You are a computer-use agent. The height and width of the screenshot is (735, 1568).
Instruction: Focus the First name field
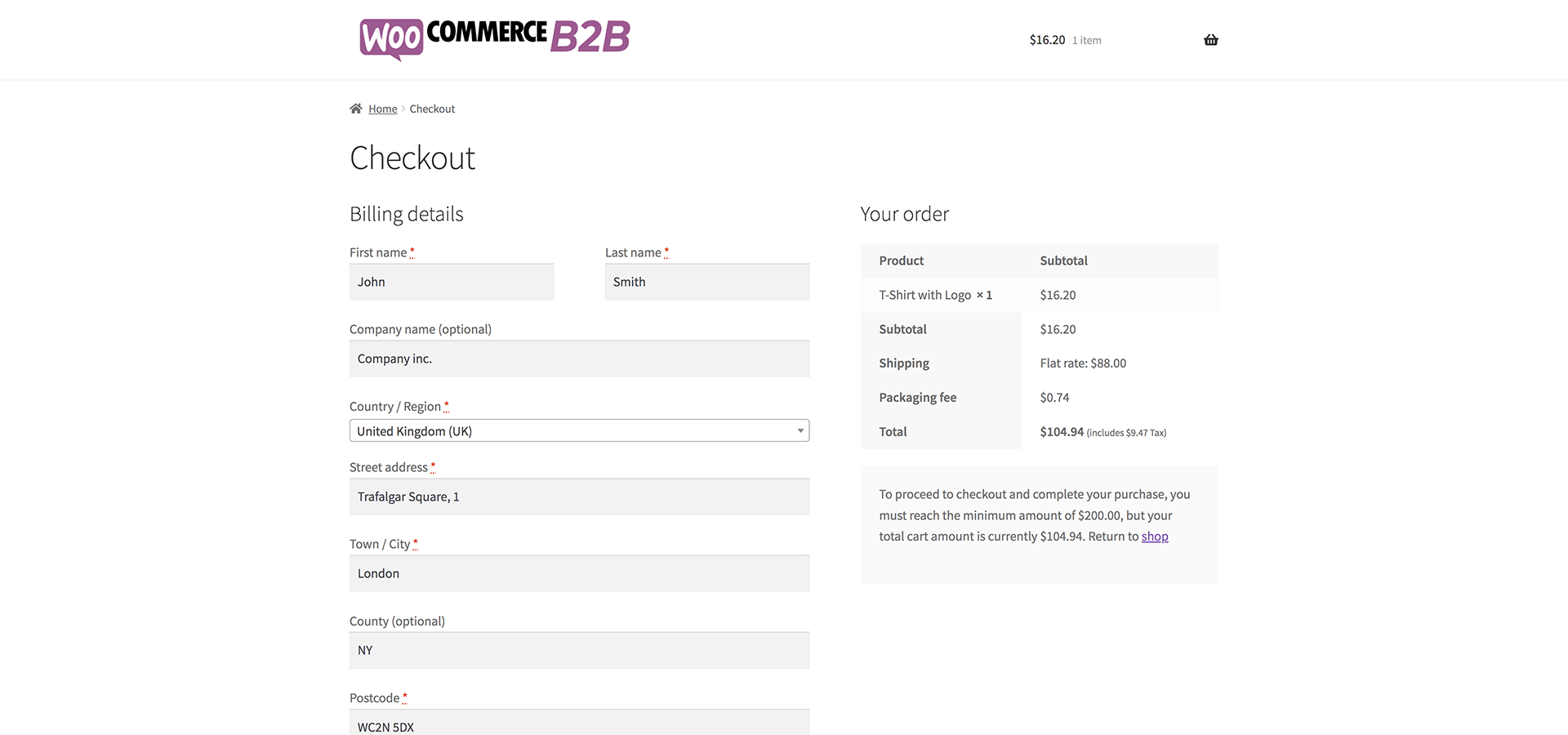[x=452, y=282]
